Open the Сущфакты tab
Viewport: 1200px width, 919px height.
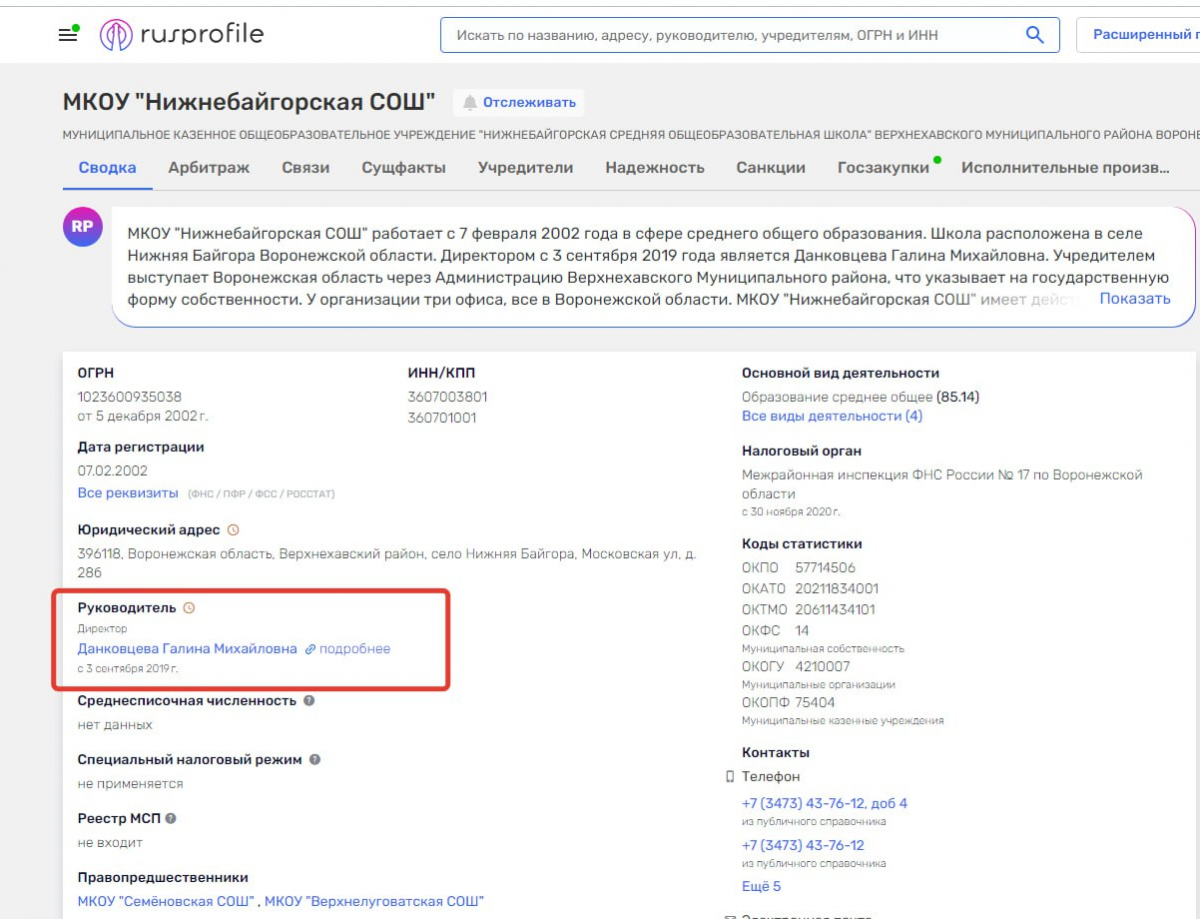[404, 168]
